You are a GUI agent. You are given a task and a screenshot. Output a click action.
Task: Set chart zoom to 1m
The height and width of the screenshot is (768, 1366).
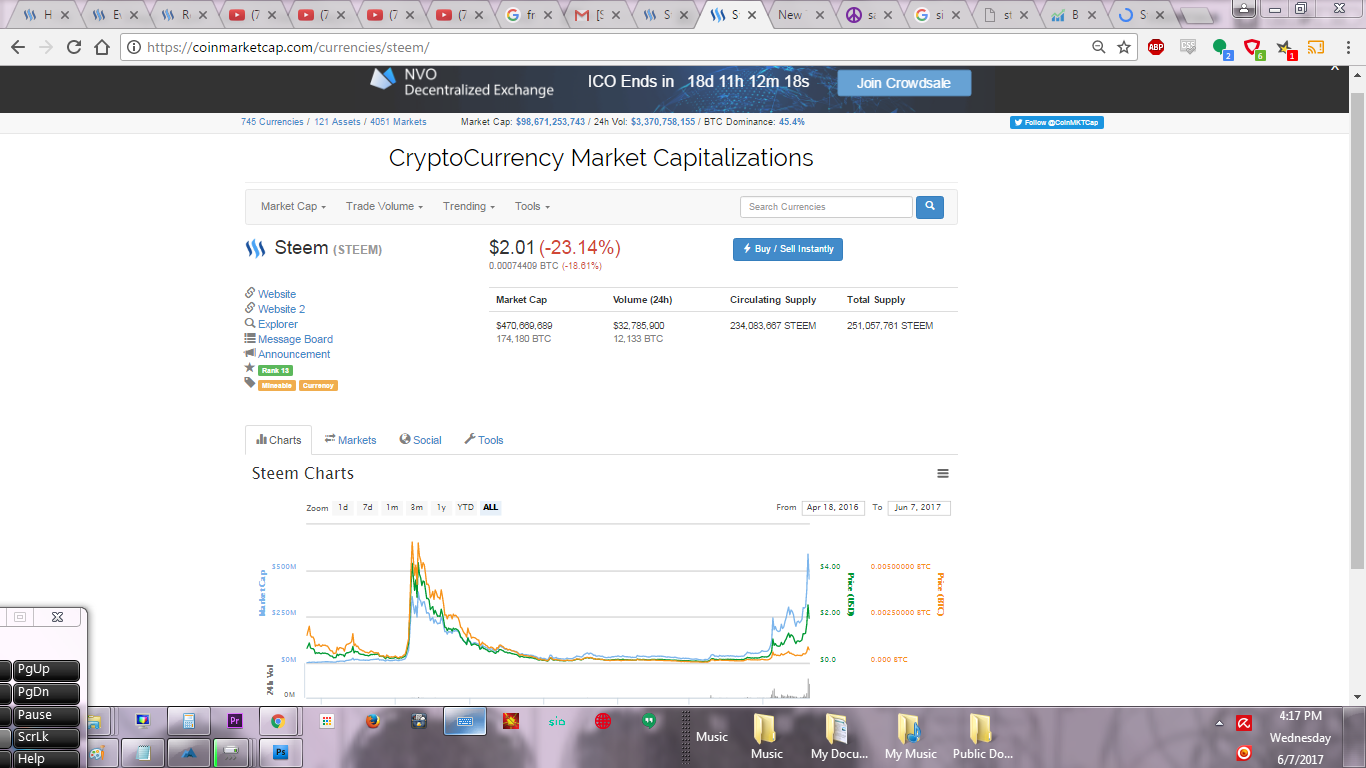[392, 508]
